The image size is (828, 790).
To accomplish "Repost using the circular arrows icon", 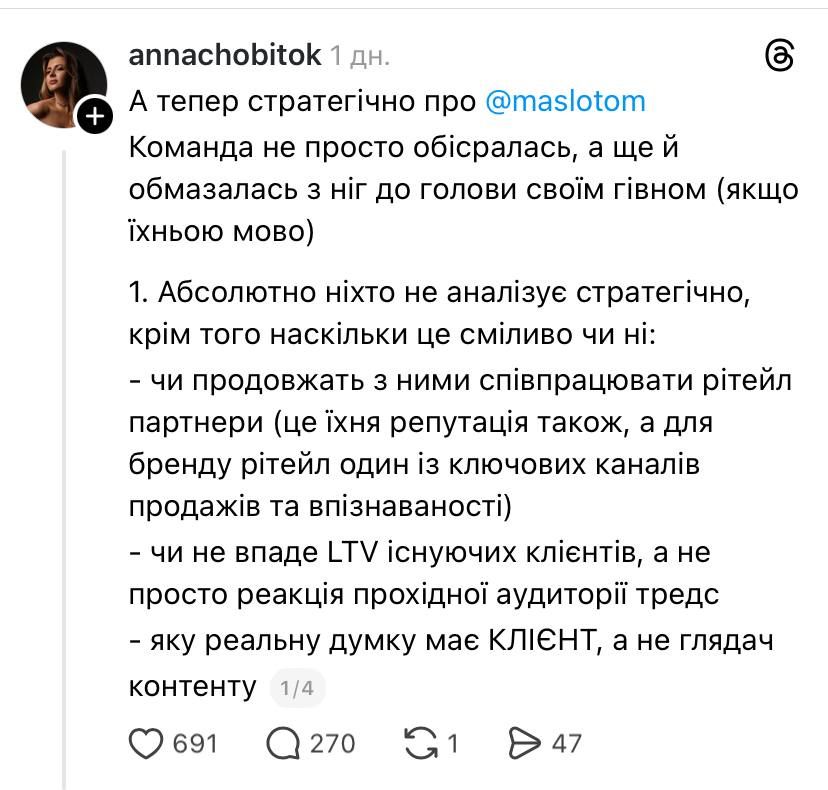I will click(x=421, y=743).
